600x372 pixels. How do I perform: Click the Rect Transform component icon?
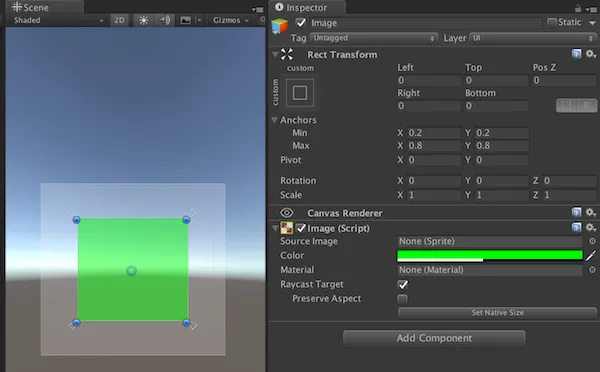pos(287,54)
